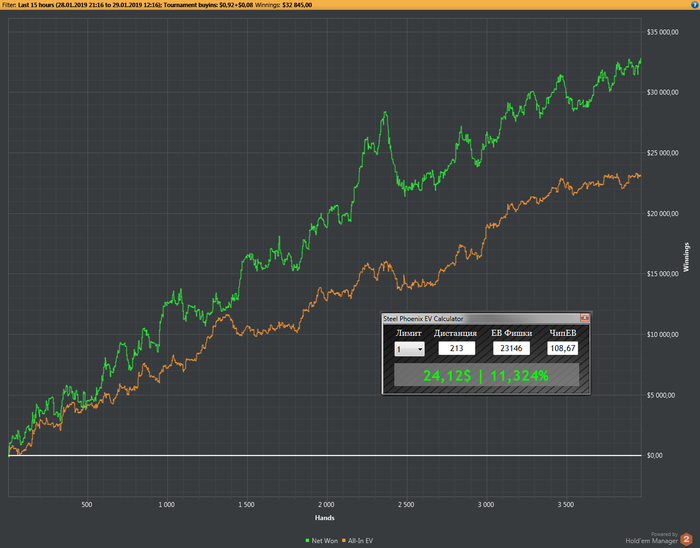This screenshot has width=700, height=548.
Task: Toggle the Net Won legend swatch
Action: point(307,540)
